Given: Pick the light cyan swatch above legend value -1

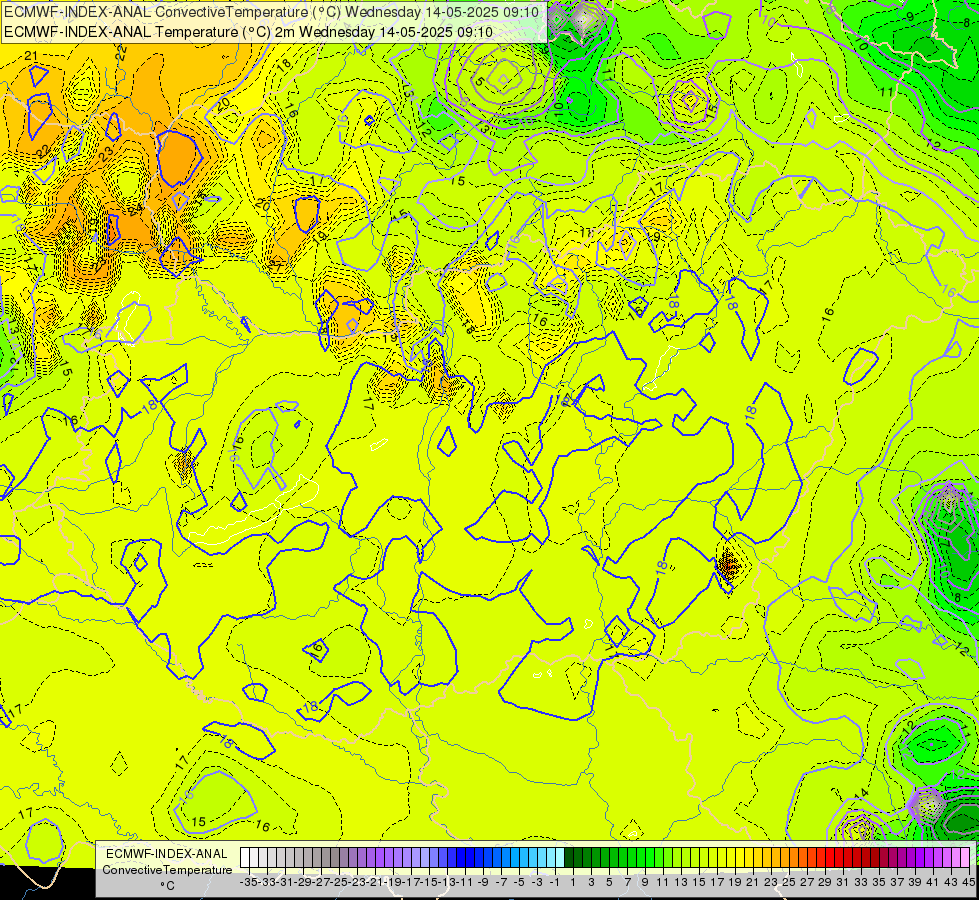Looking at the screenshot, I should point(551,858).
